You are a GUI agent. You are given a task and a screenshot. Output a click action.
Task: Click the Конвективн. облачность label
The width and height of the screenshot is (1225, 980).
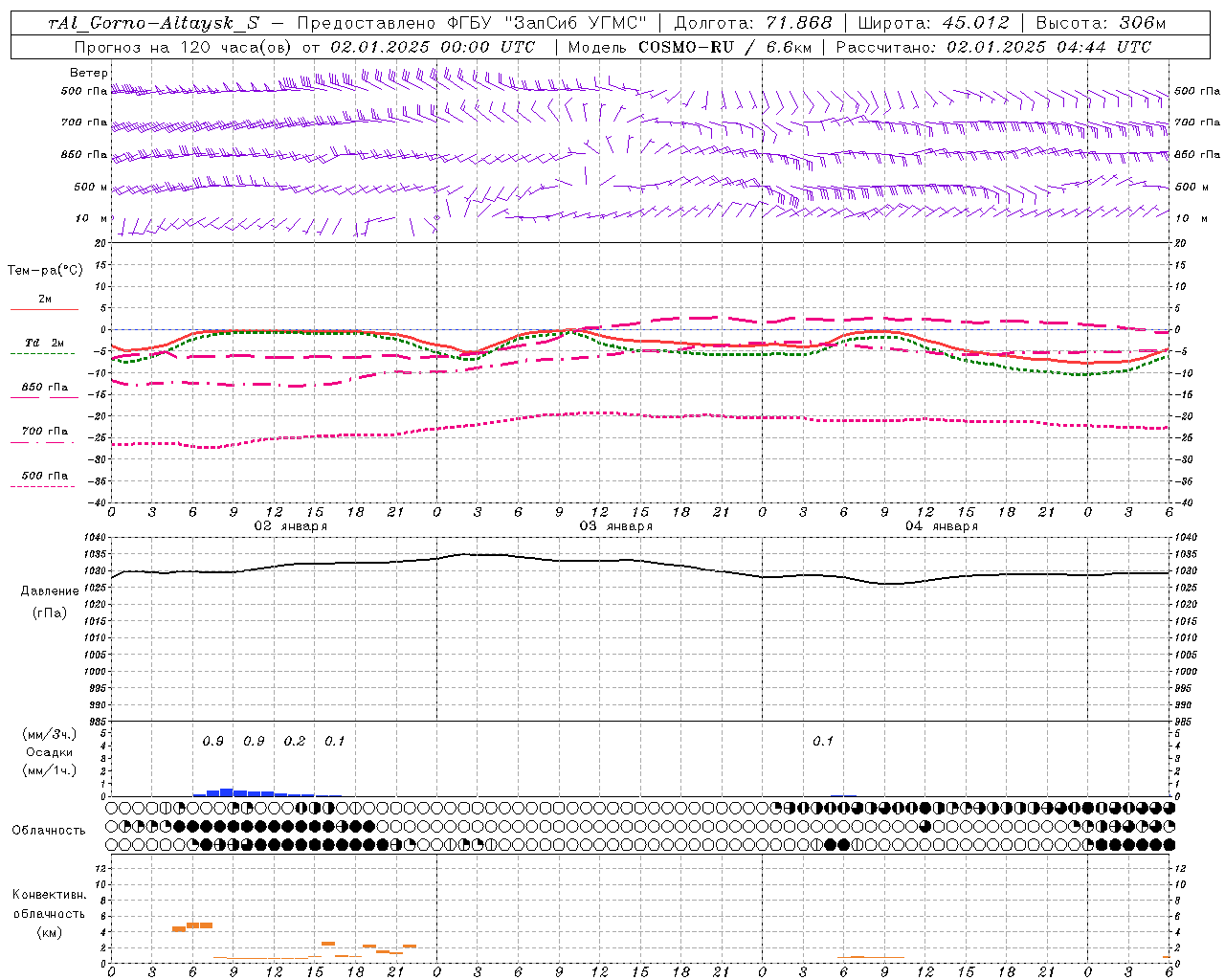(x=49, y=904)
